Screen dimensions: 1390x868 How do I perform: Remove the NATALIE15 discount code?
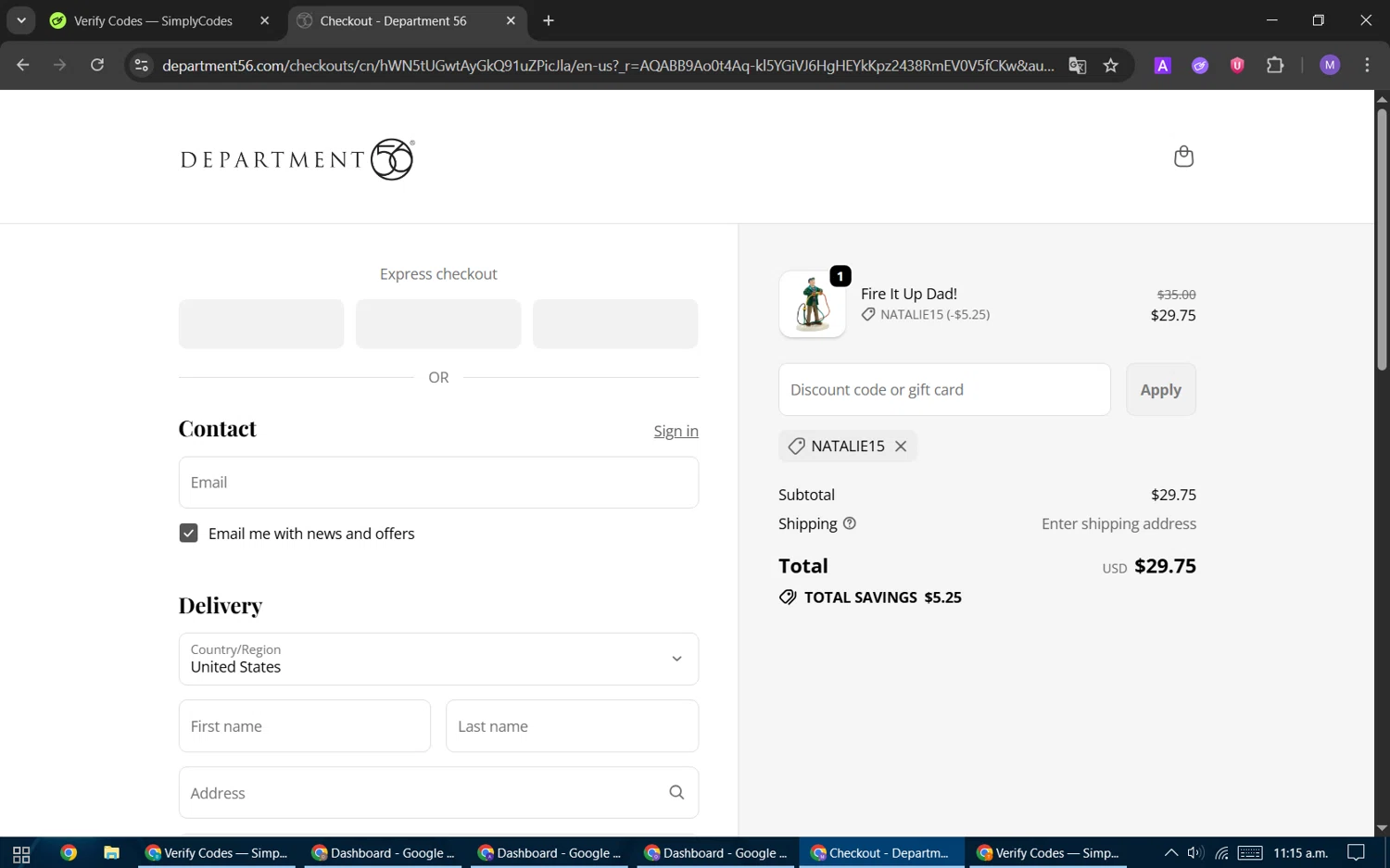tap(901, 447)
